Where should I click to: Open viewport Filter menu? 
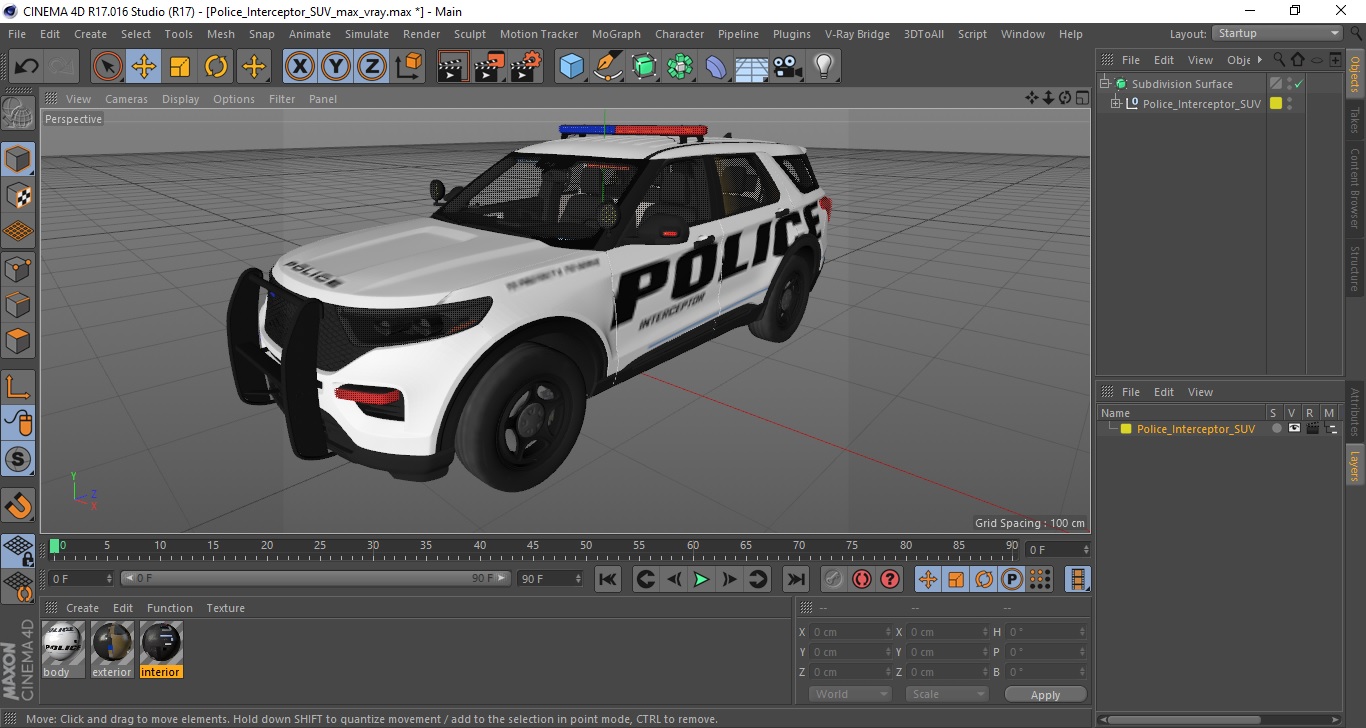click(x=282, y=99)
